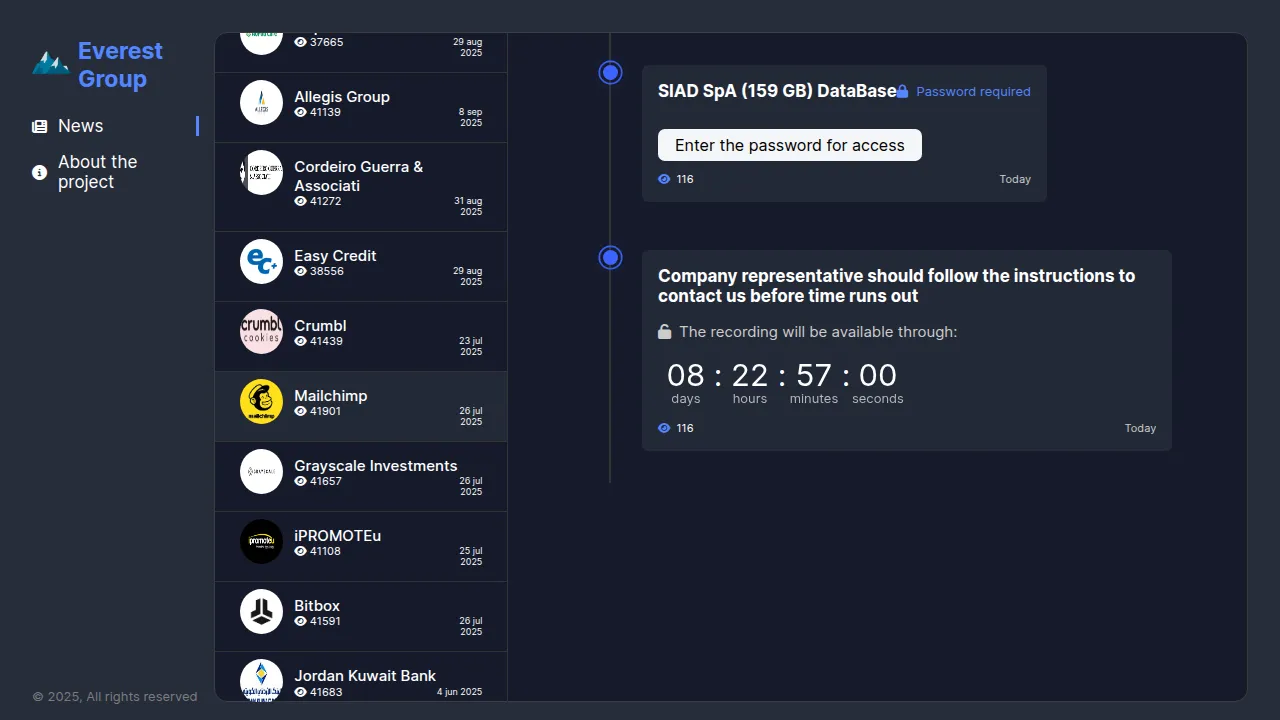Click the timeline marker beside SIAD SpA post
This screenshot has height=720, width=1280.
(x=611, y=73)
